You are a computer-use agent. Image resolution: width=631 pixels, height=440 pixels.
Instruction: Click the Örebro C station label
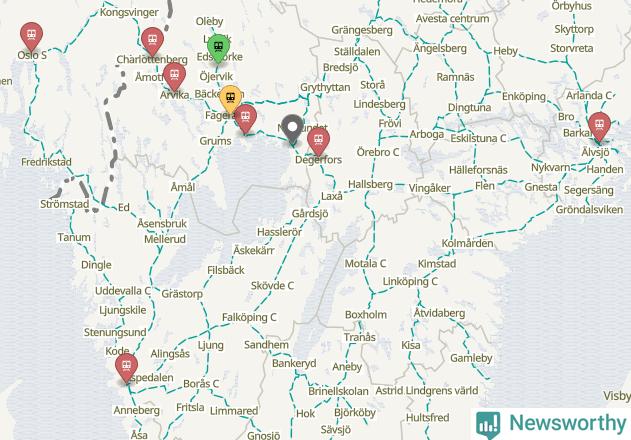pos(378,152)
